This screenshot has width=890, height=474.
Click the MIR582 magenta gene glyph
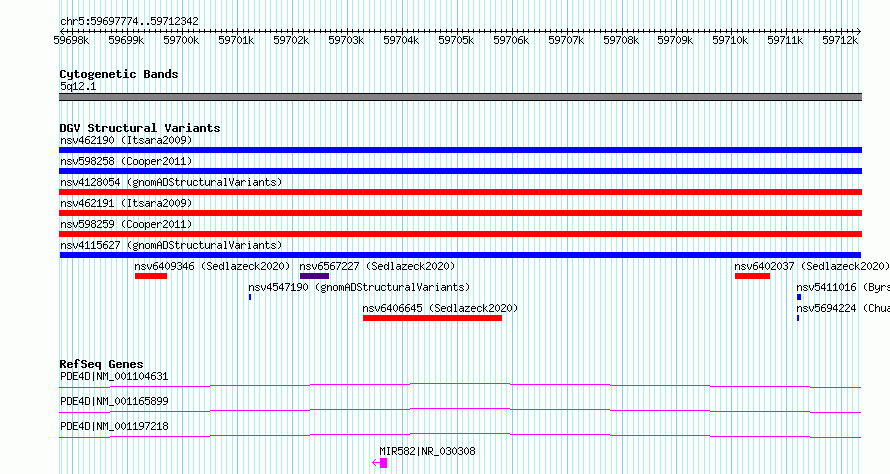tap(380, 463)
